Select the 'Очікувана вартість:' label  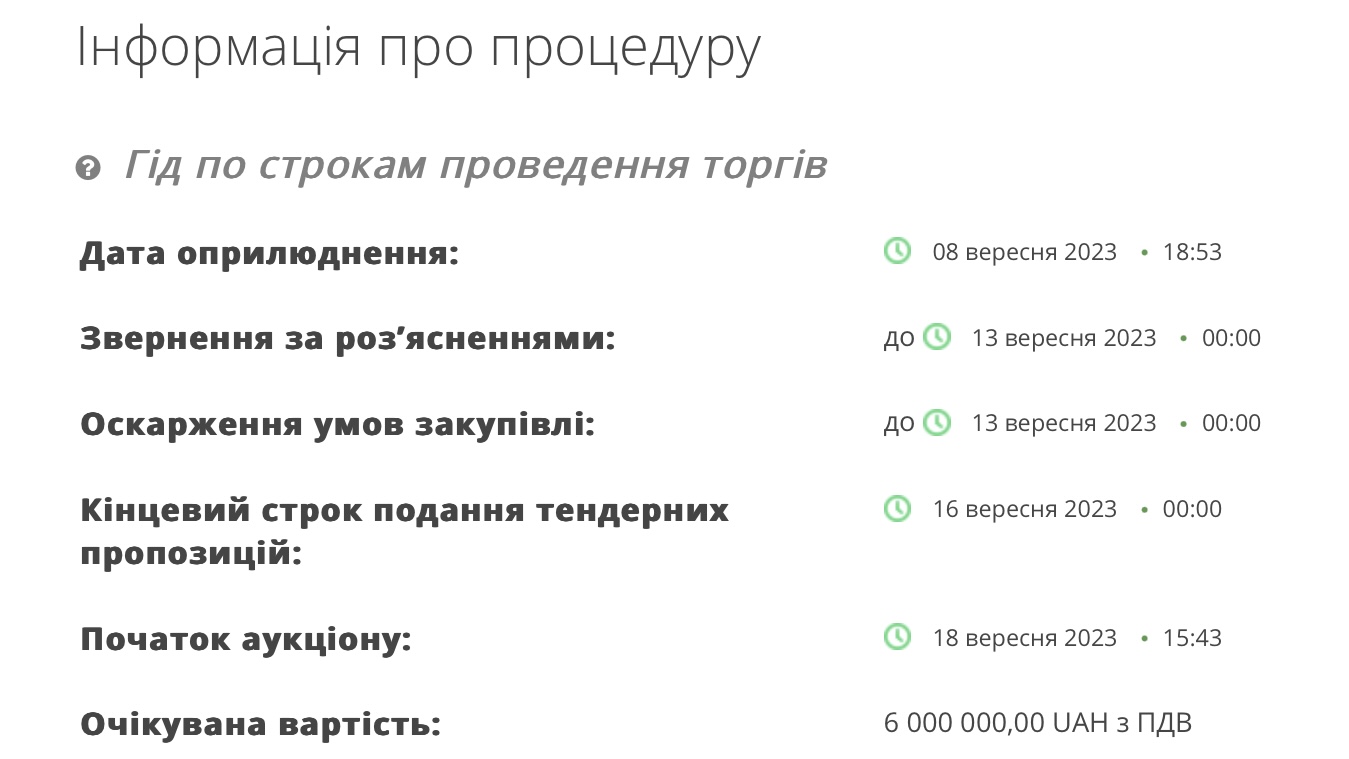click(260, 724)
